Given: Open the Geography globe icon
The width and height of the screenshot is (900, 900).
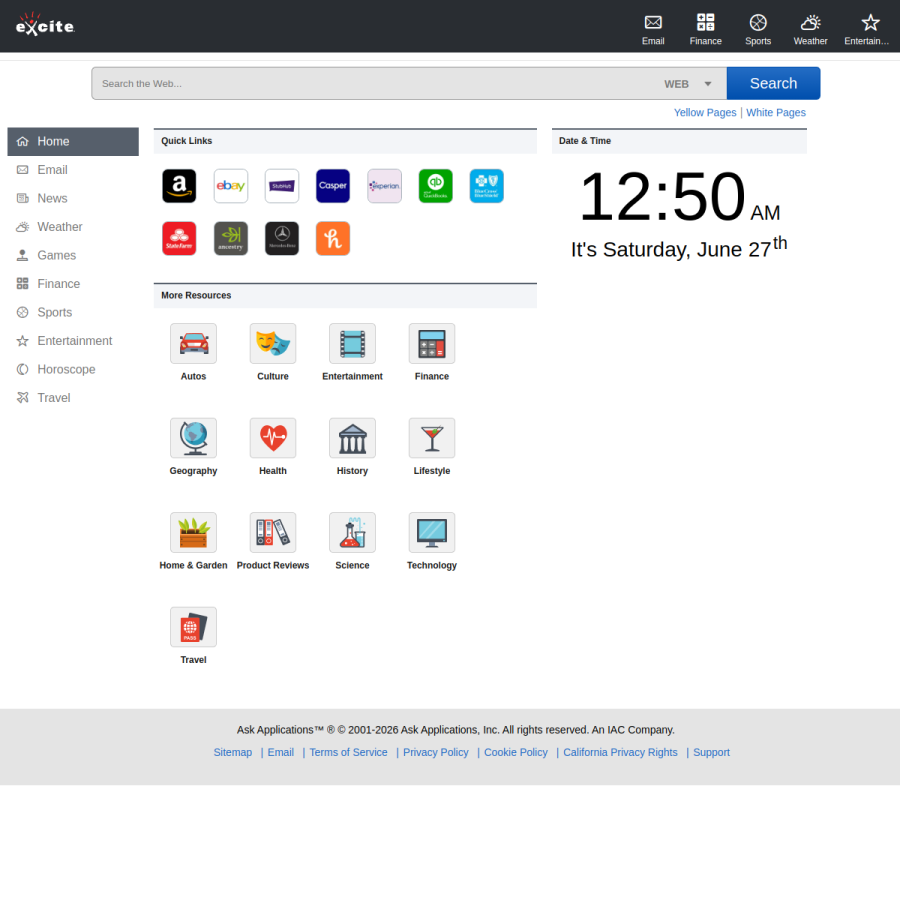Looking at the screenshot, I should coord(193,438).
